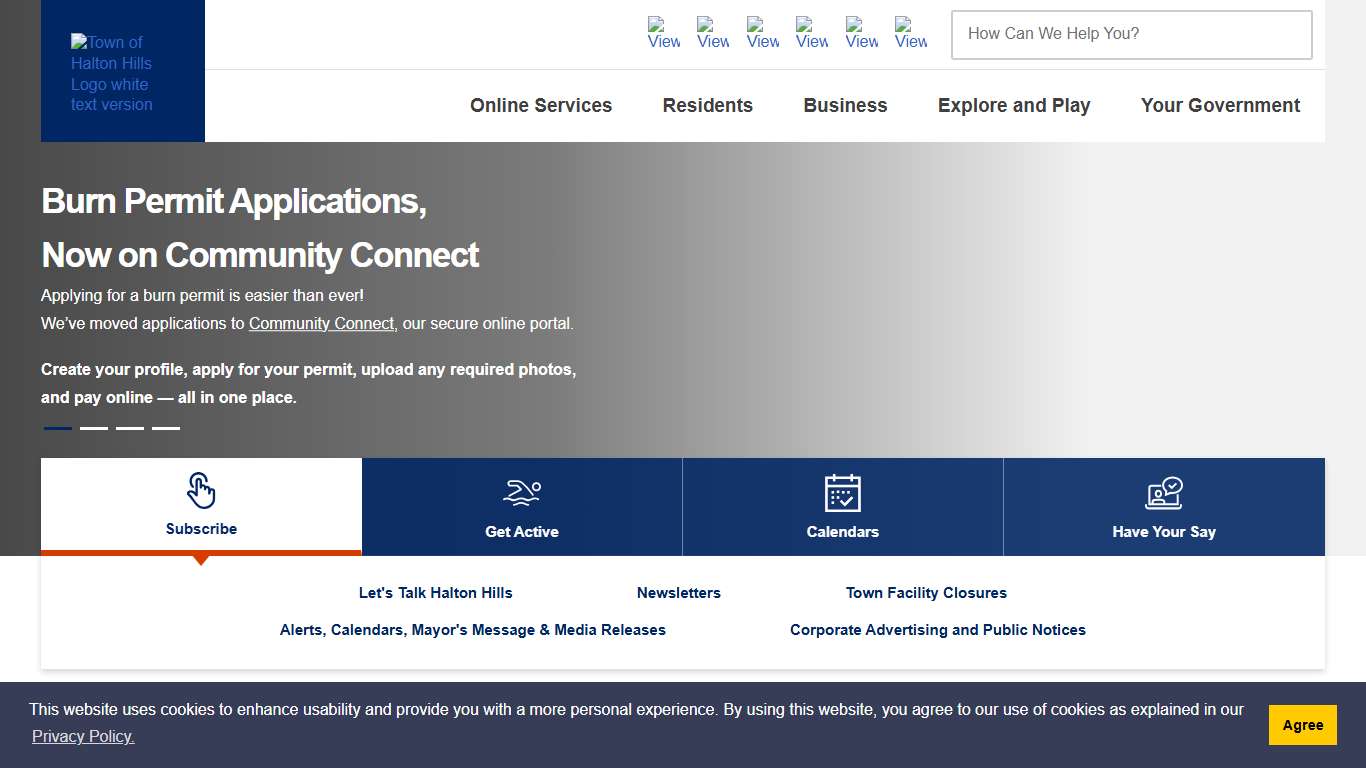Image resolution: width=1366 pixels, height=768 pixels.
Task: Go to the second carousel slide indicator
Action: coord(94,428)
